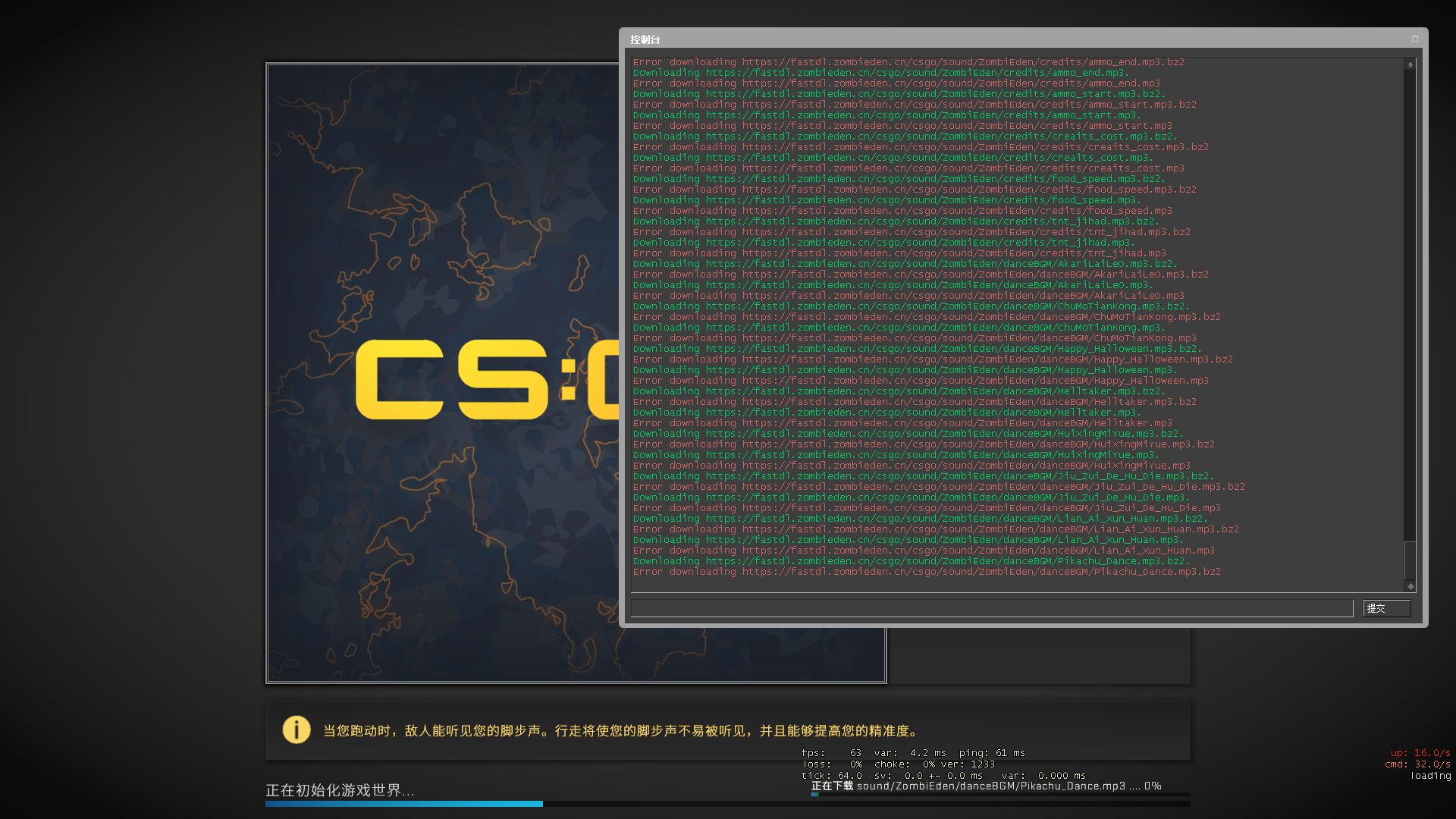Click the Downloading line for HuiXingMiYue.mp3.bz2
The width and height of the screenshot is (1456, 819).
click(x=908, y=434)
